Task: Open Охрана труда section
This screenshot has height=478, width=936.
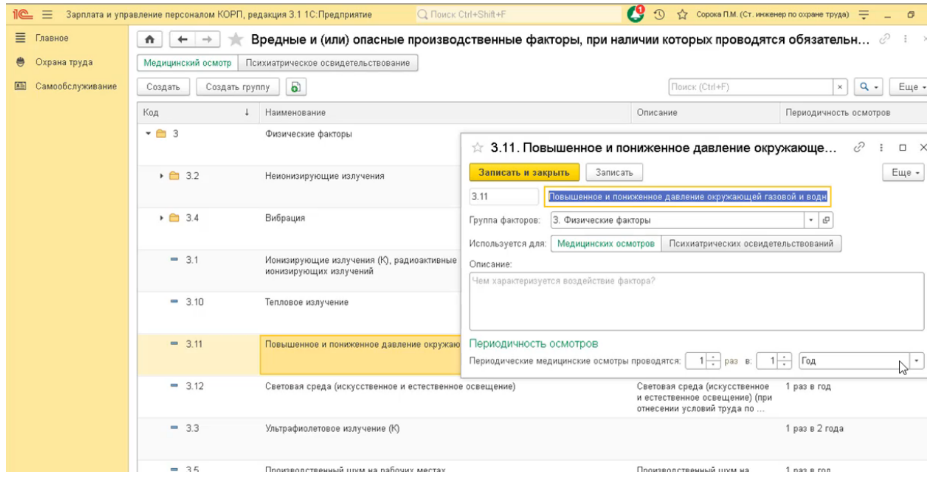Action: (64, 62)
